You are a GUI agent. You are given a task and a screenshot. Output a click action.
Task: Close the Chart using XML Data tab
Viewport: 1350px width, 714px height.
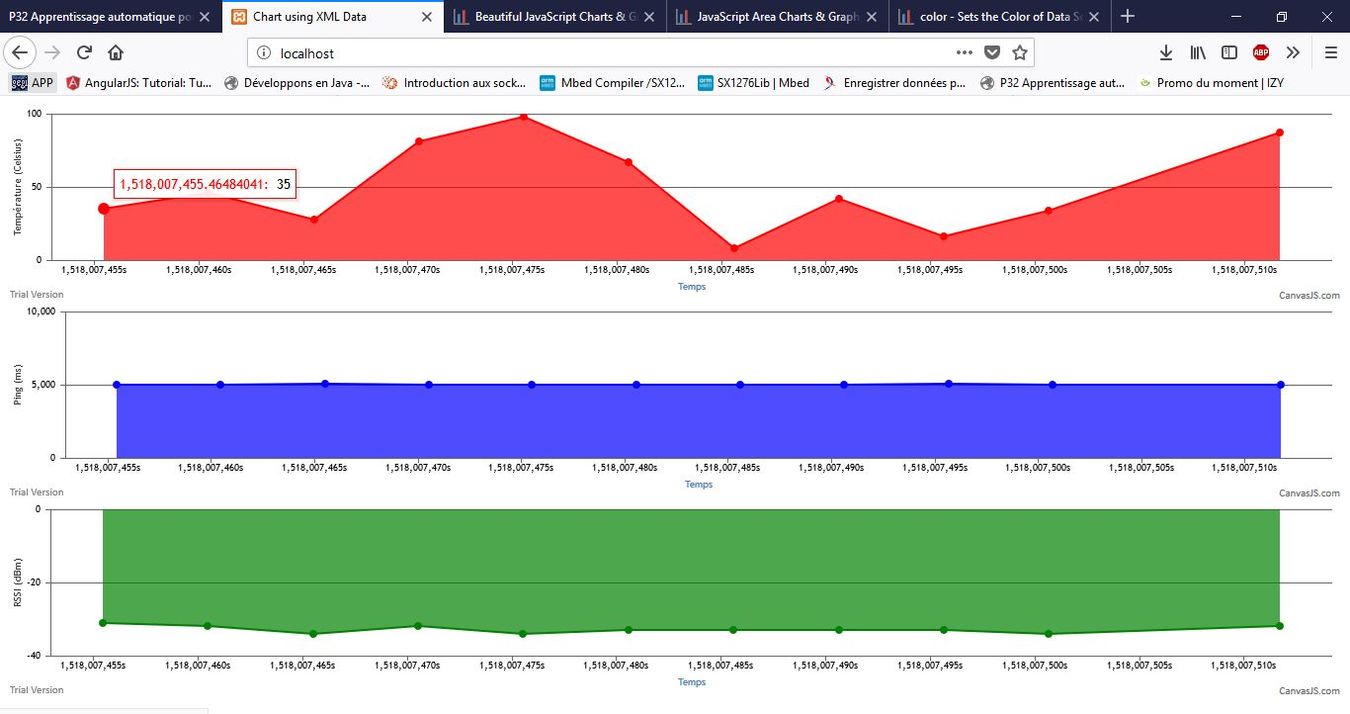pyautogui.click(x=426, y=17)
